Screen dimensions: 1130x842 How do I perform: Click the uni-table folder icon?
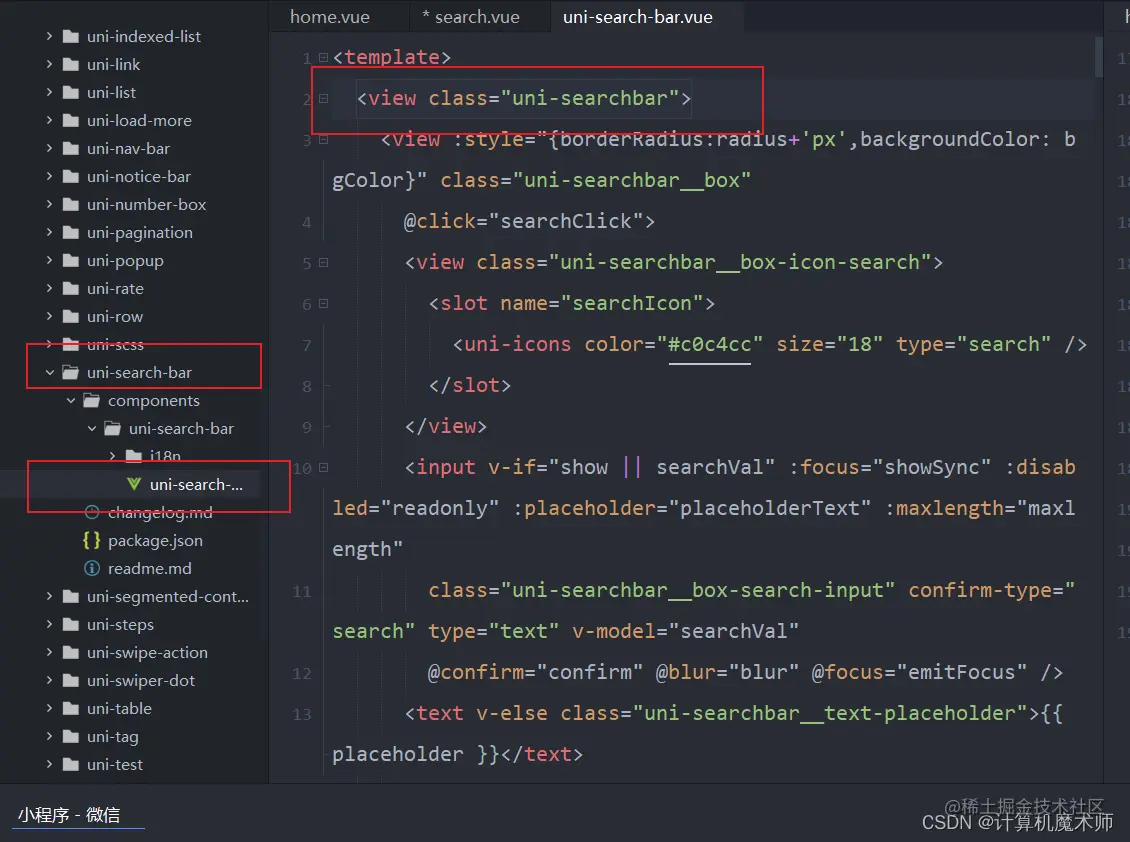pos(71,709)
